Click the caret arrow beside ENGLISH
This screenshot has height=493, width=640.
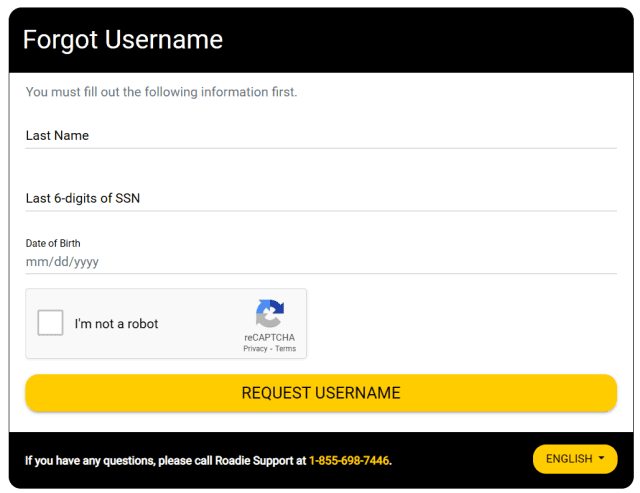(601, 458)
